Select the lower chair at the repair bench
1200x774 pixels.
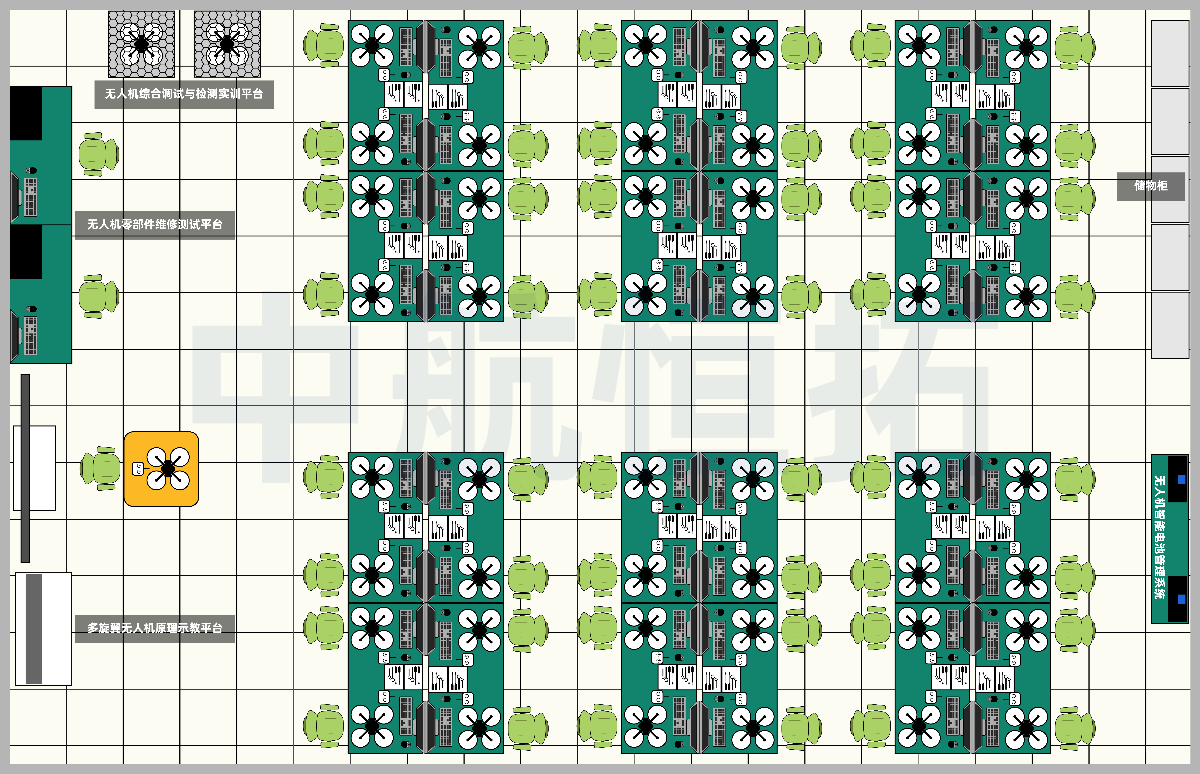[x=97, y=295]
